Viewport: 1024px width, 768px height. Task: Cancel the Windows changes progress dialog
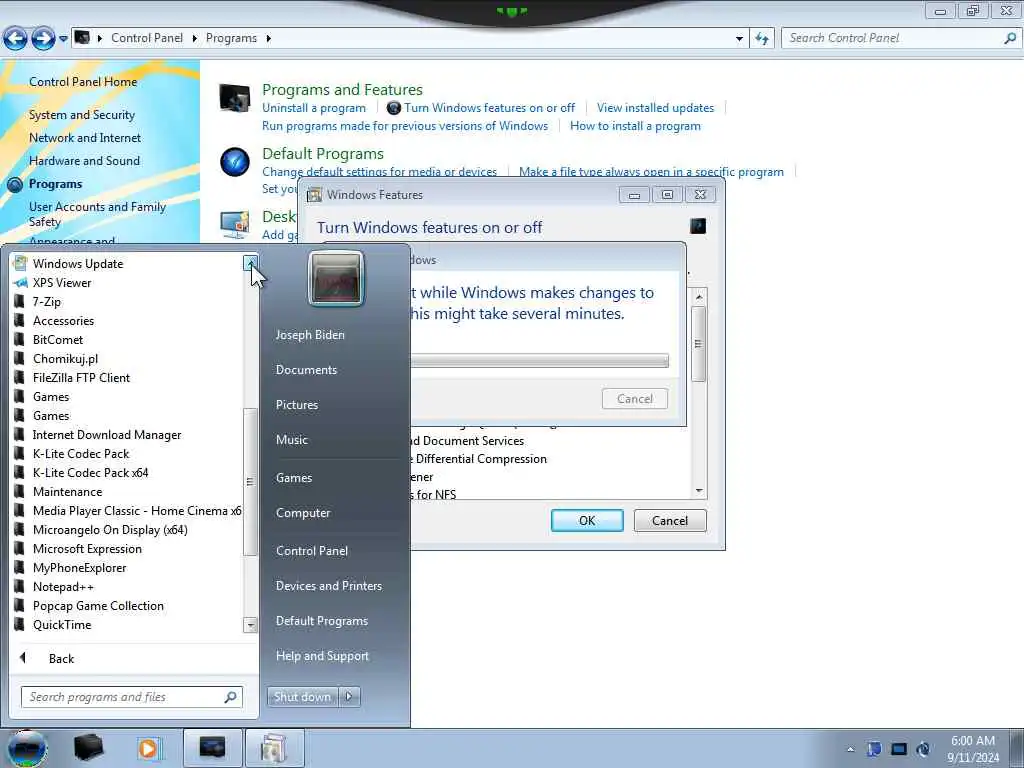[x=635, y=399]
